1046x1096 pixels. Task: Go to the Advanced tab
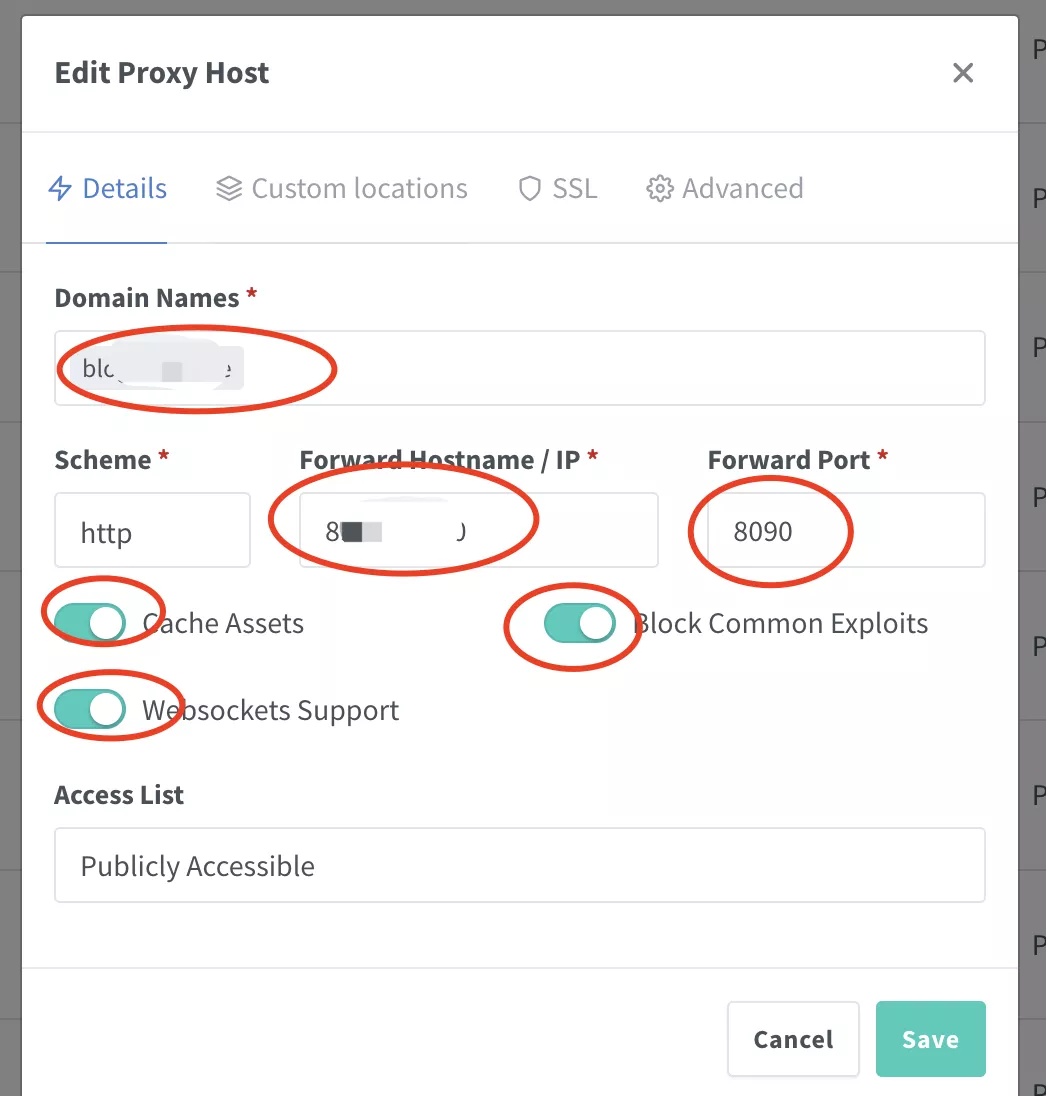(742, 189)
